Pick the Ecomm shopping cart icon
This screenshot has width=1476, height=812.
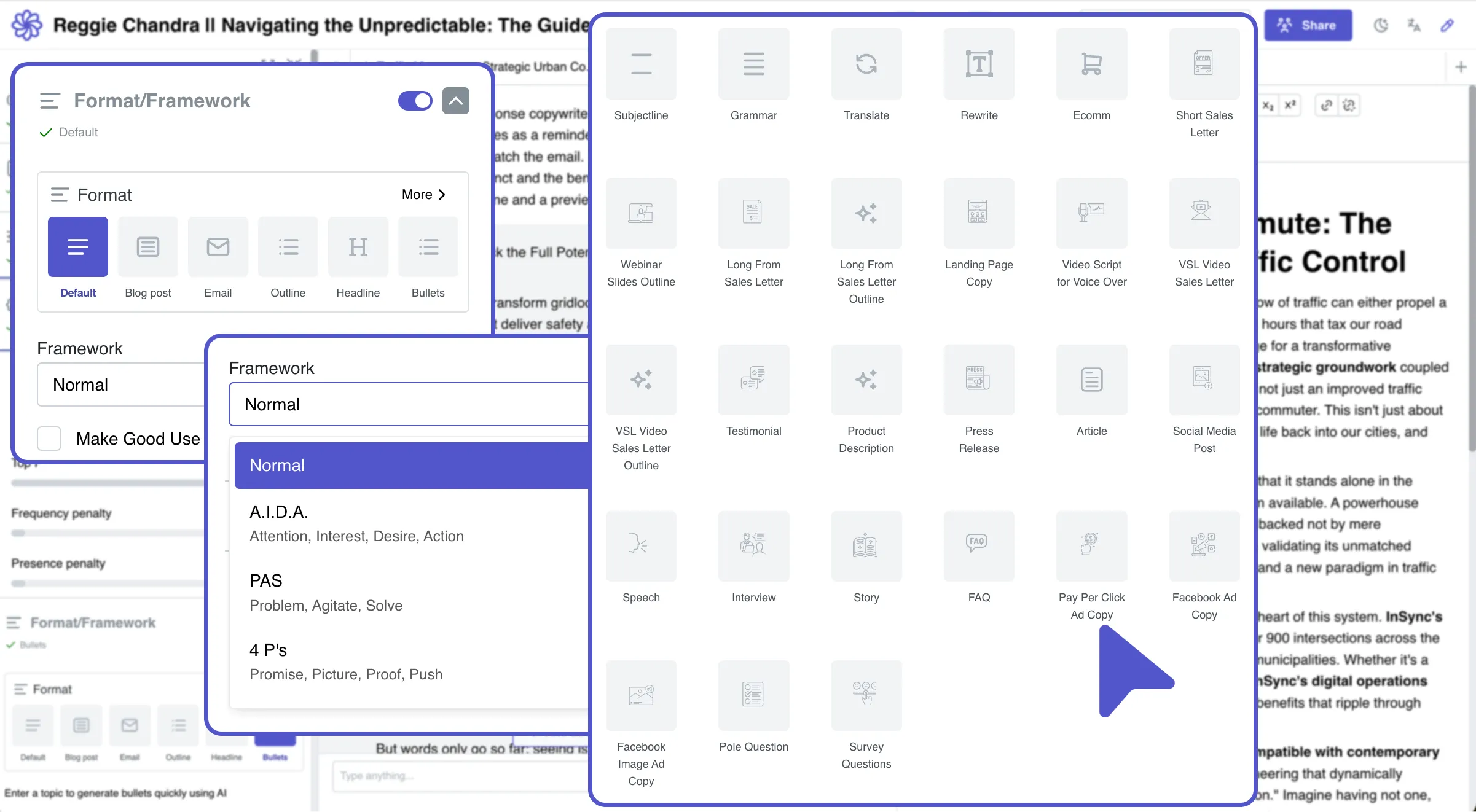coord(1091,64)
